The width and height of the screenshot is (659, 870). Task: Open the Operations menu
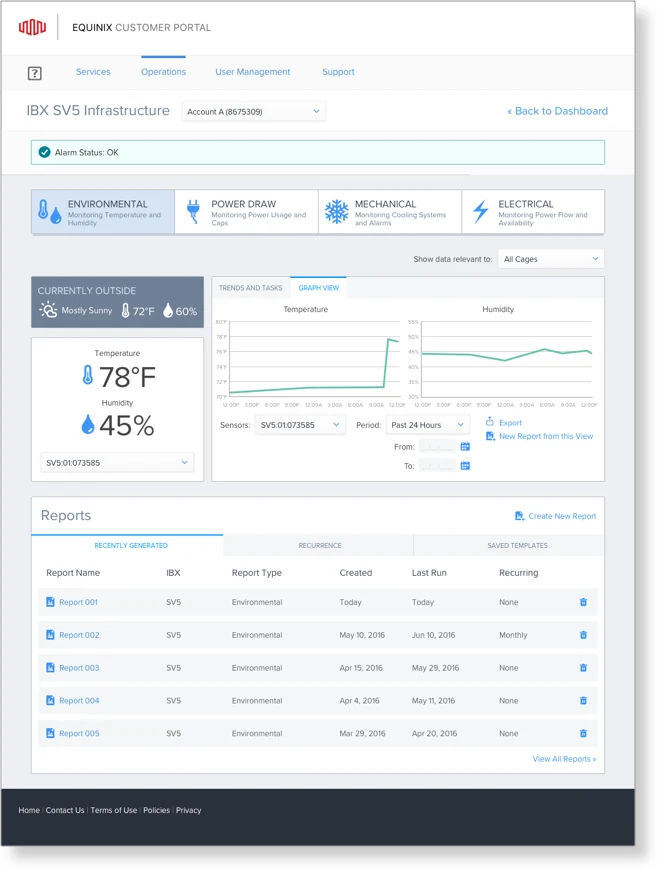click(163, 72)
